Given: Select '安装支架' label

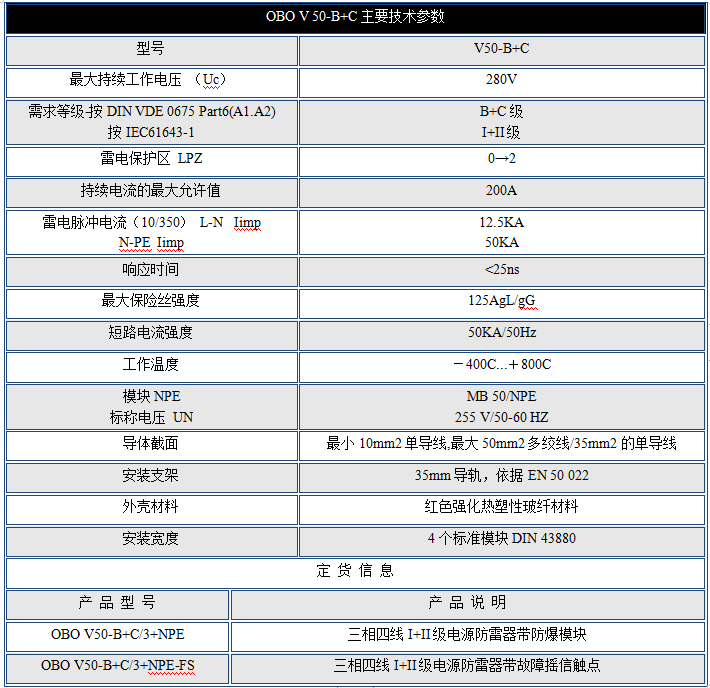Looking at the screenshot, I should [150, 476].
